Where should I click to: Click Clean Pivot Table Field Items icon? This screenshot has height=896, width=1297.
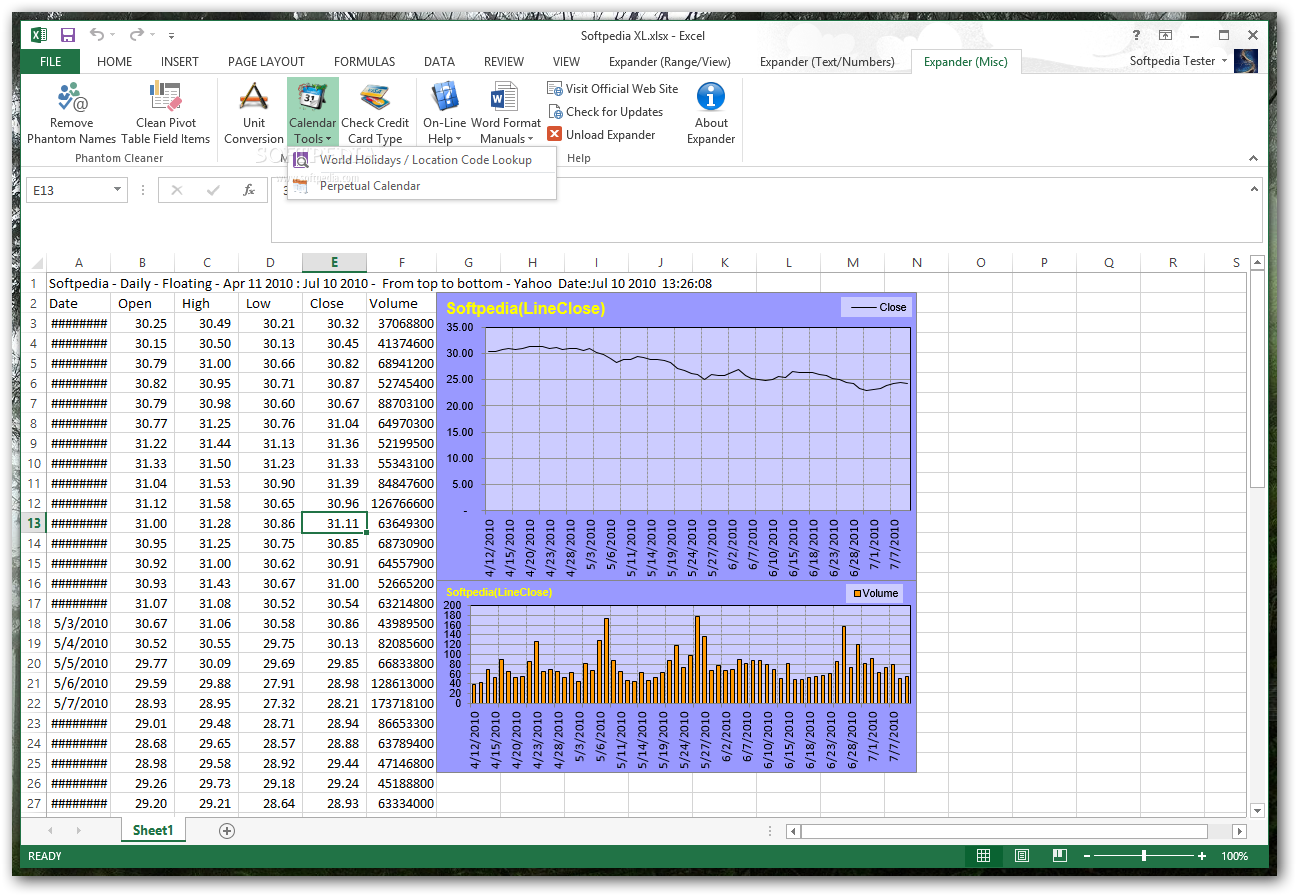[x=165, y=97]
